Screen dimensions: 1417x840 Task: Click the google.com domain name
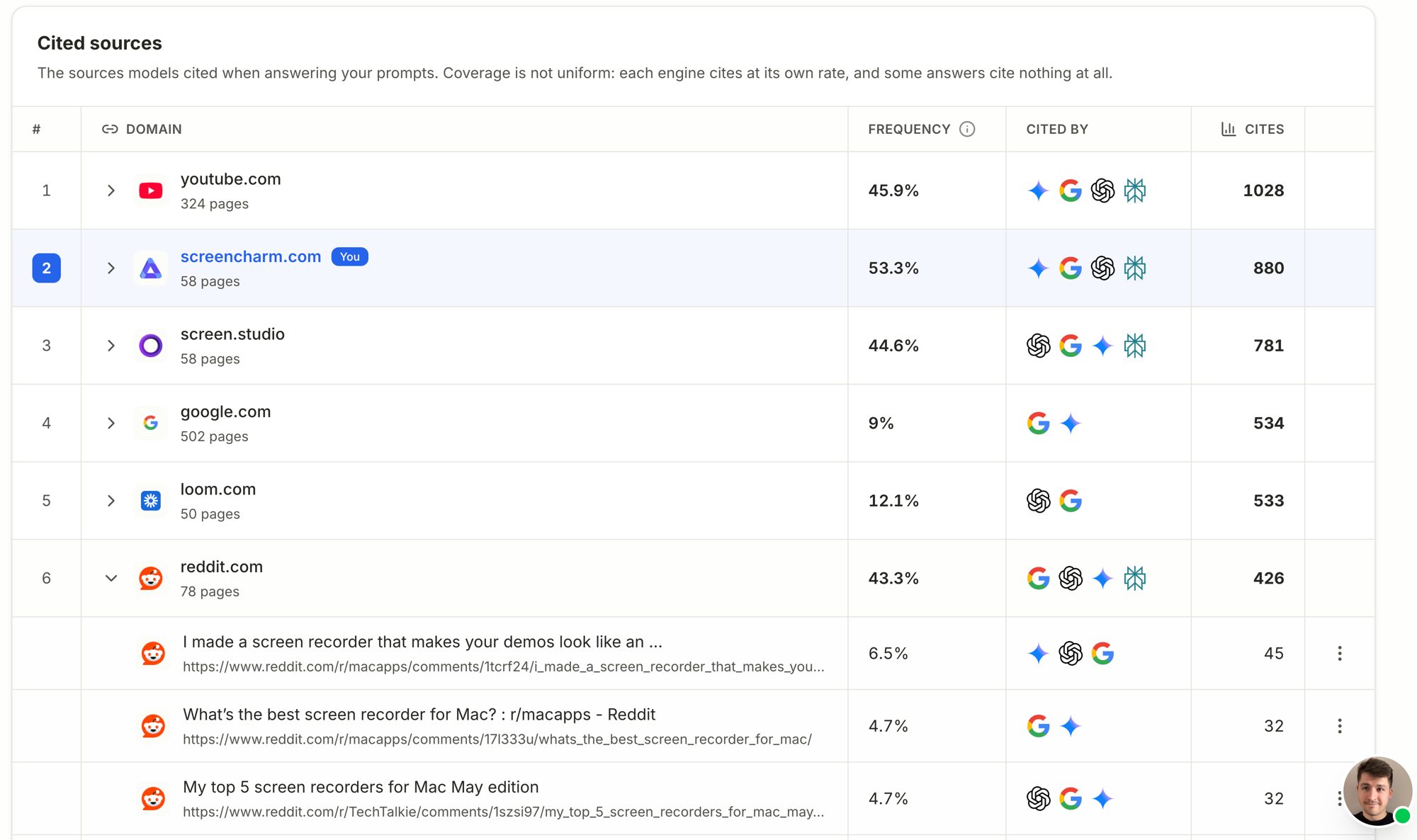(225, 412)
